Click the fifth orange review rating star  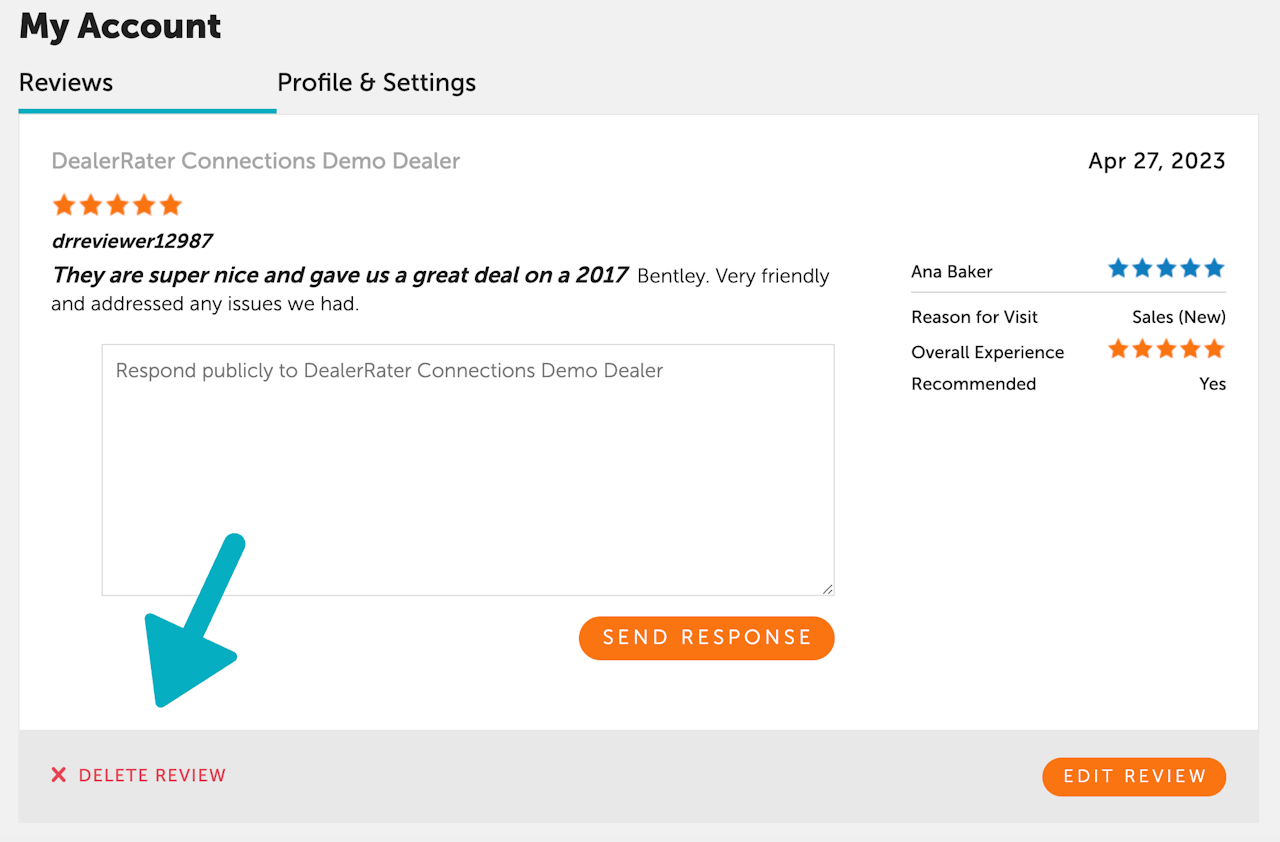coord(171,206)
